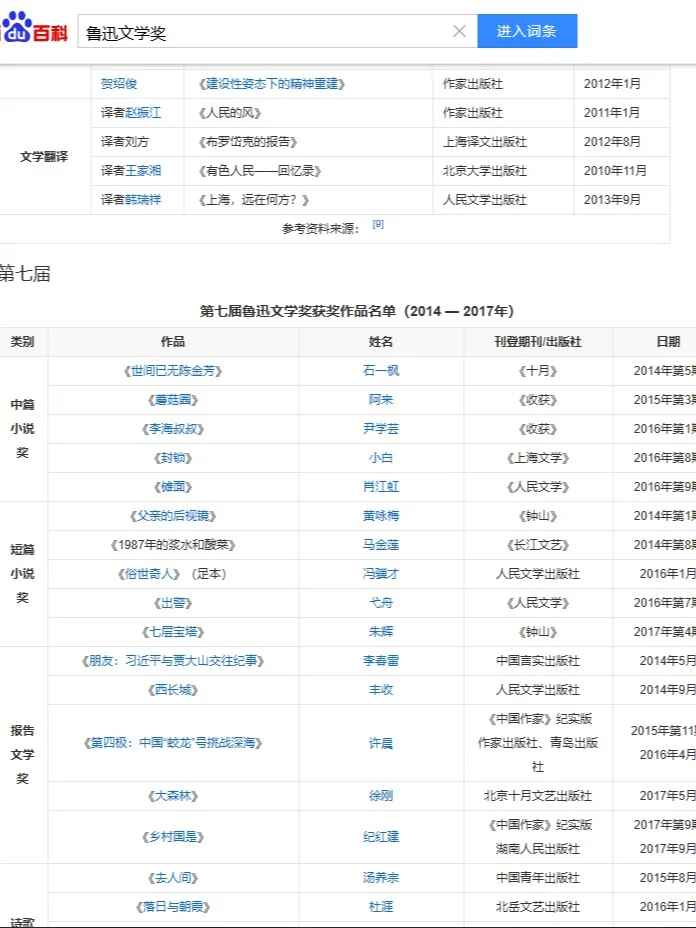The image size is (696, 928).
Task: Open the 《去人间》 work link
Action: tap(173, 878)
